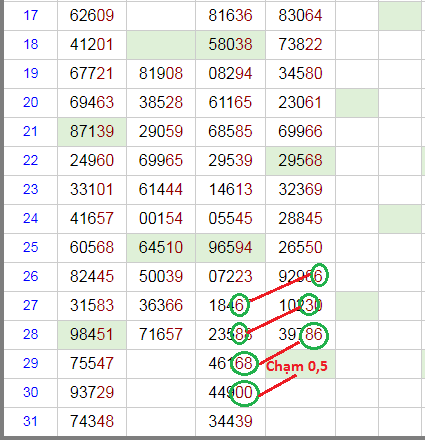This screenshot has width=425, height=440.
Task: Click cell containing 73822
Action: point(300,44)
